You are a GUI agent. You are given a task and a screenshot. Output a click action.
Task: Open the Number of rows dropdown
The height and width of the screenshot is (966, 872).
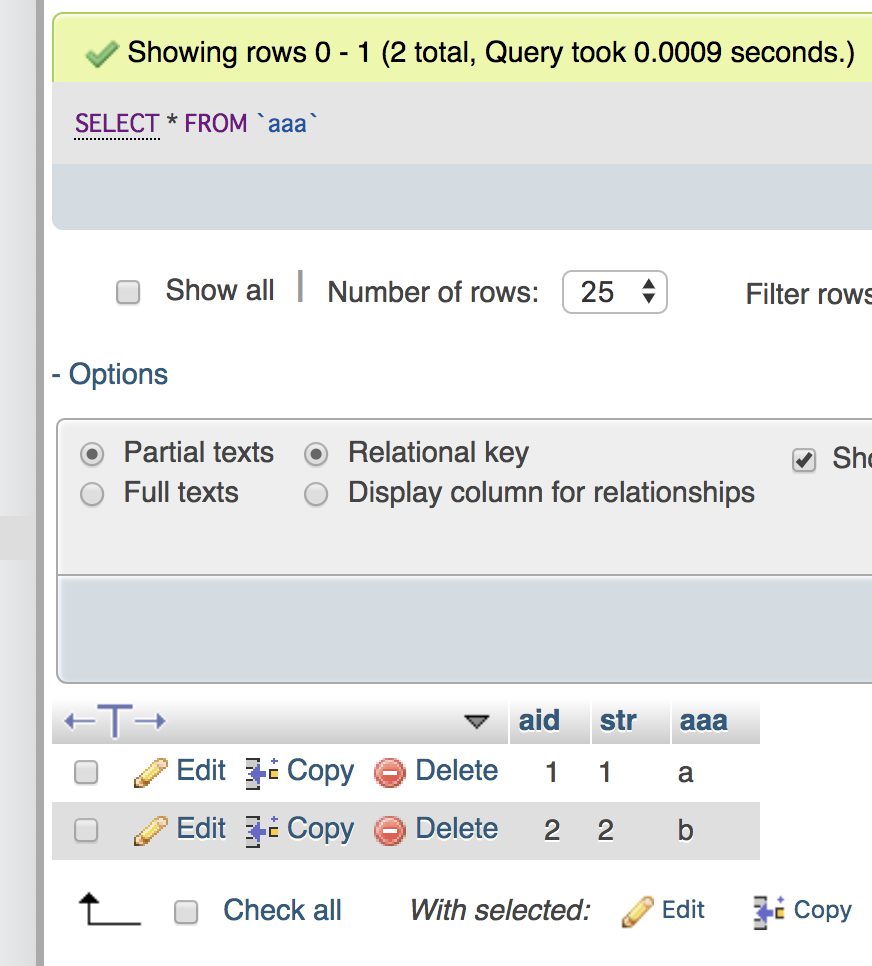[x=614, y=292]
